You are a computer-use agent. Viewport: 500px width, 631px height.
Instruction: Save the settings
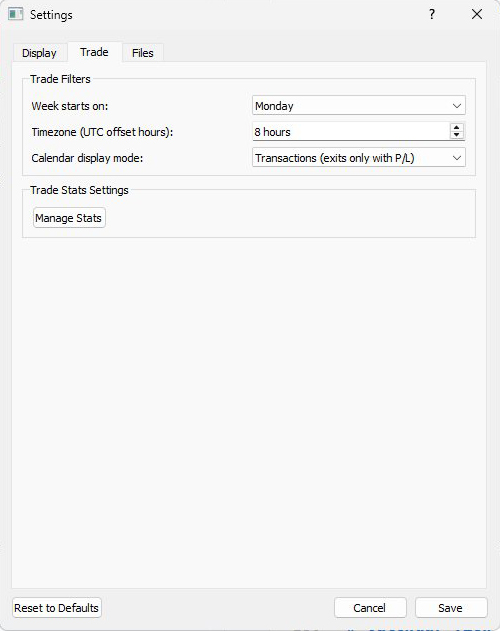tap(451, 608)
